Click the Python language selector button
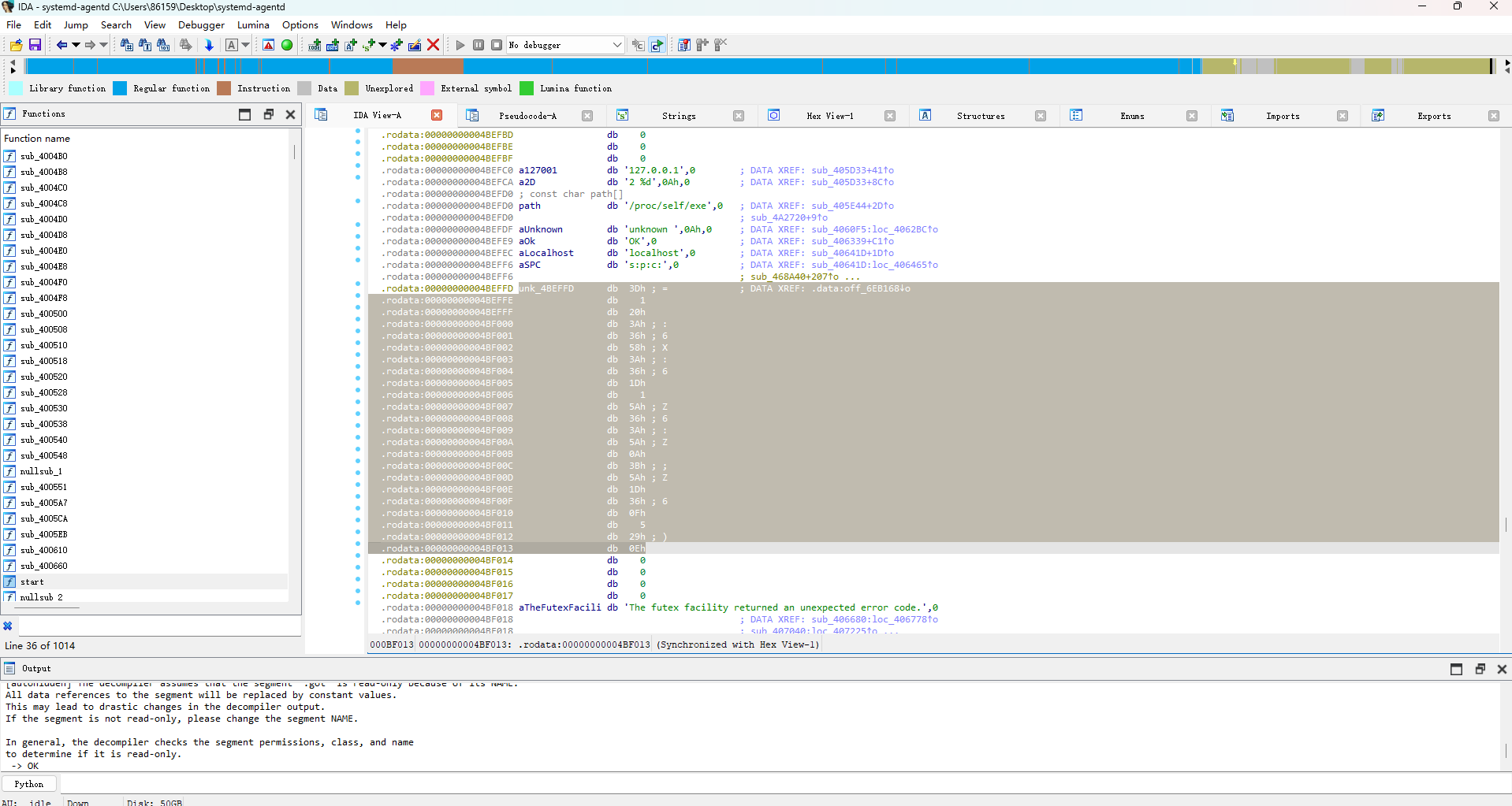Image resolution: width=1512 pixels, height=806 pixels. (x=29, y=784)
